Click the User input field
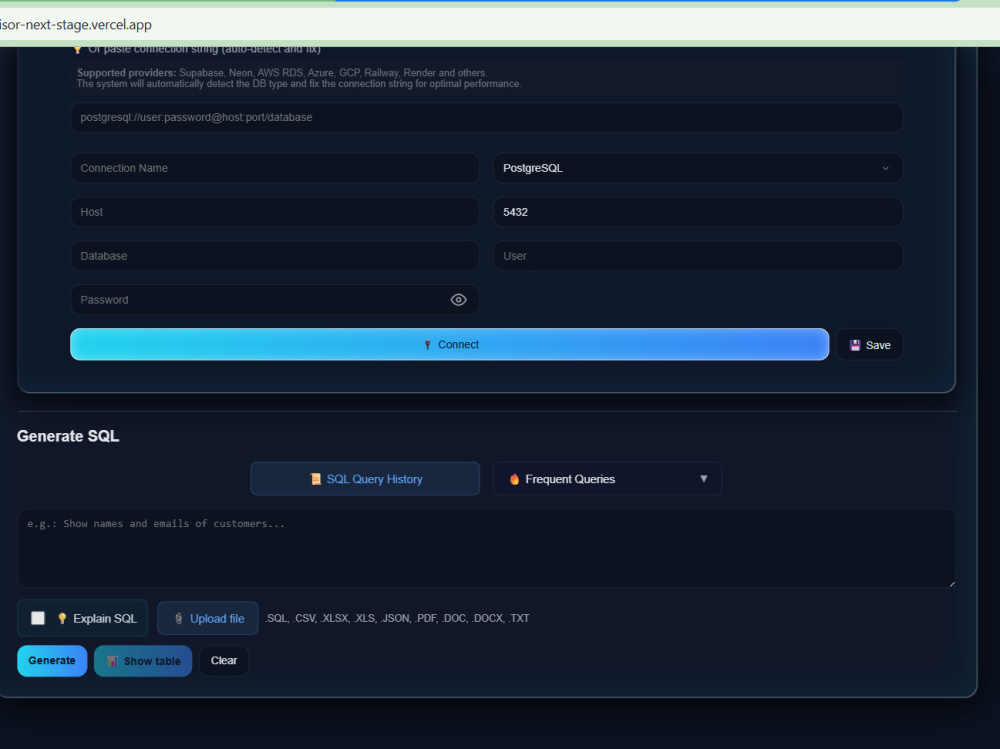1000x749 pixels. pos(698,256)
